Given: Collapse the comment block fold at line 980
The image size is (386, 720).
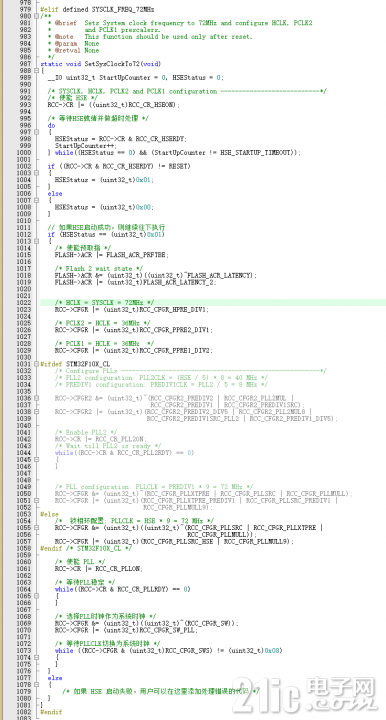Looking at the screenshot, I should click(36, 16).
